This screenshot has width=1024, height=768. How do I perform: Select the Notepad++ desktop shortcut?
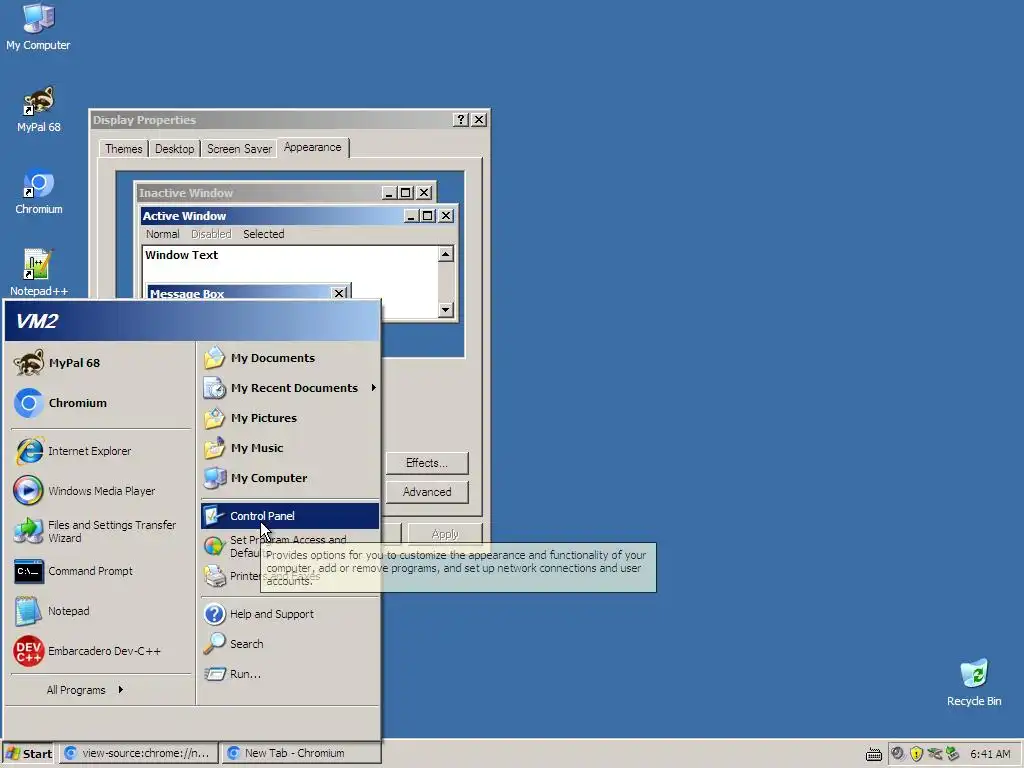[x=39, y=273]
